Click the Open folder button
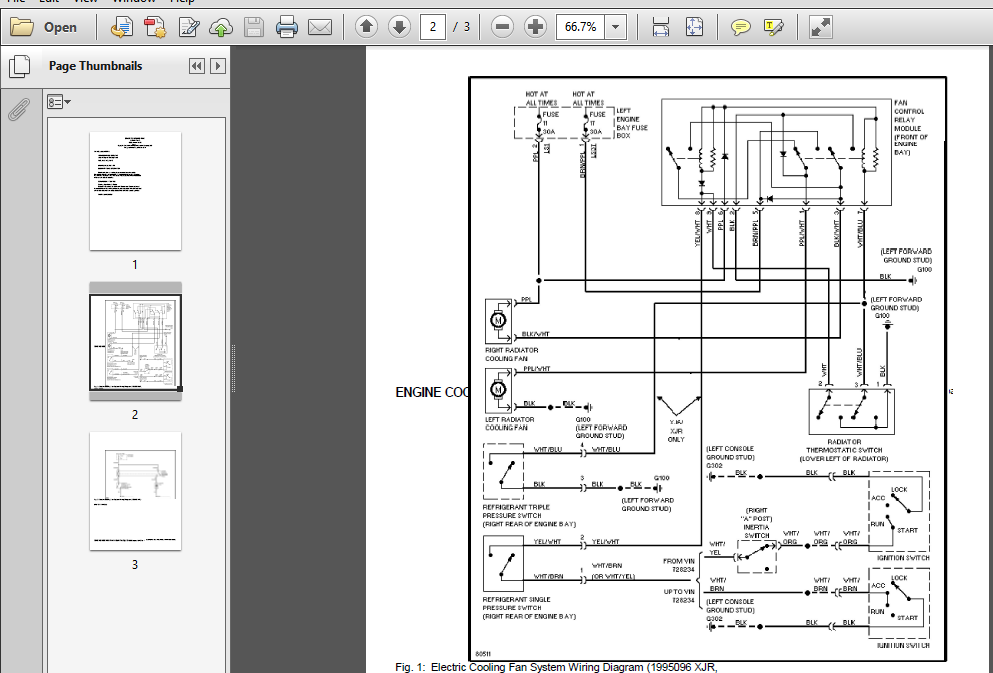The image size is (993, 673). pos(44,27)
